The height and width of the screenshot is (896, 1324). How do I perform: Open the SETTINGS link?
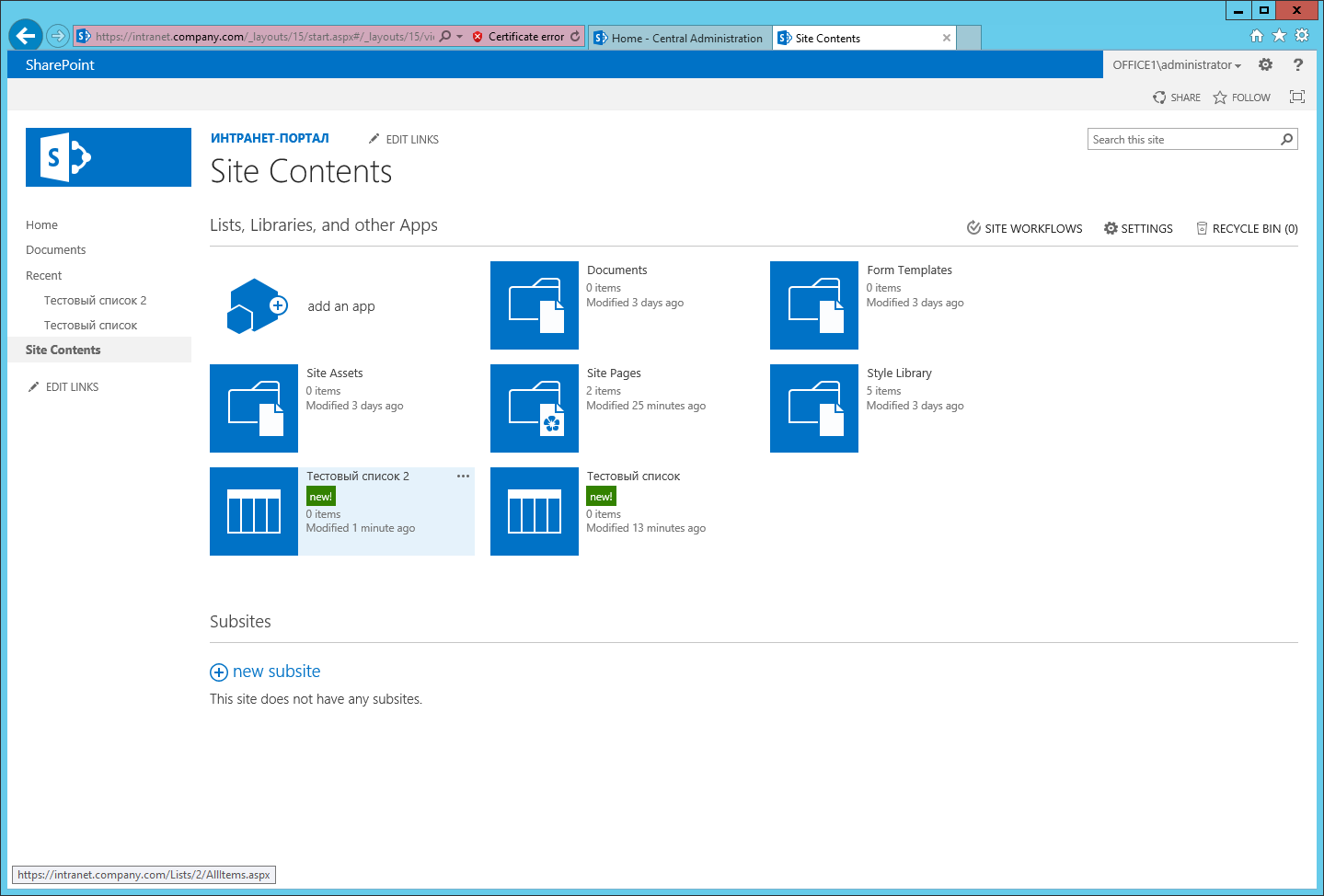1138,228
